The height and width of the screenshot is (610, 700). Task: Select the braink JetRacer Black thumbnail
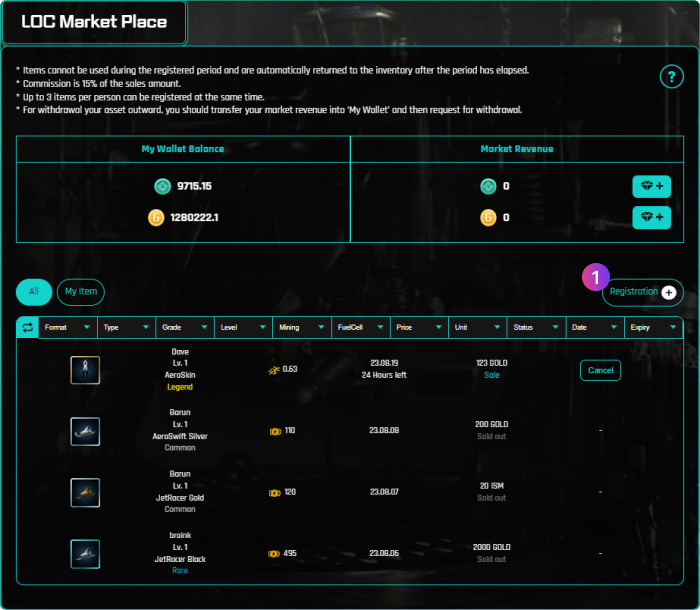pyautogui.click(x=85, y=553)
